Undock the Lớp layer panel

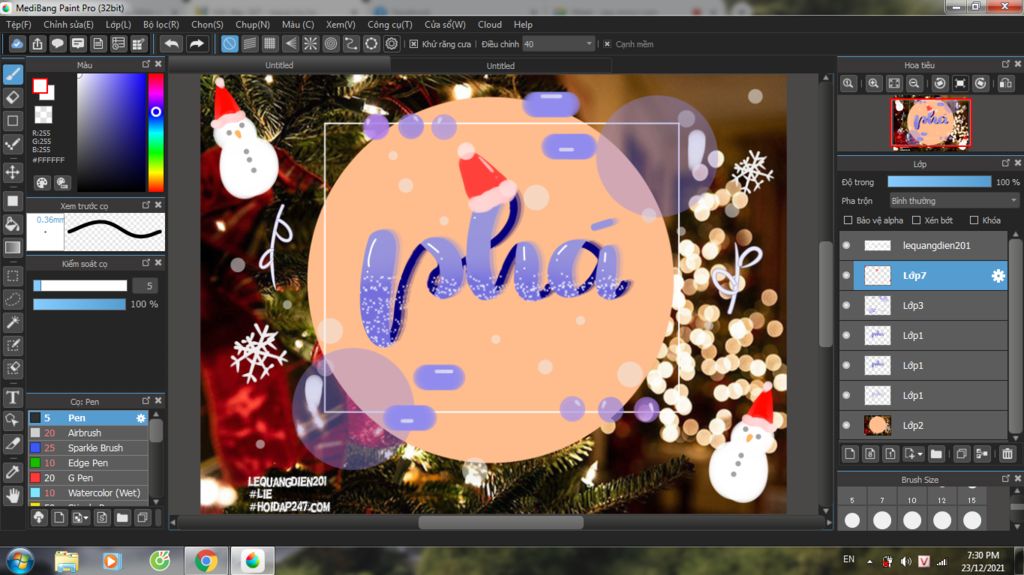click(1006, 163)
